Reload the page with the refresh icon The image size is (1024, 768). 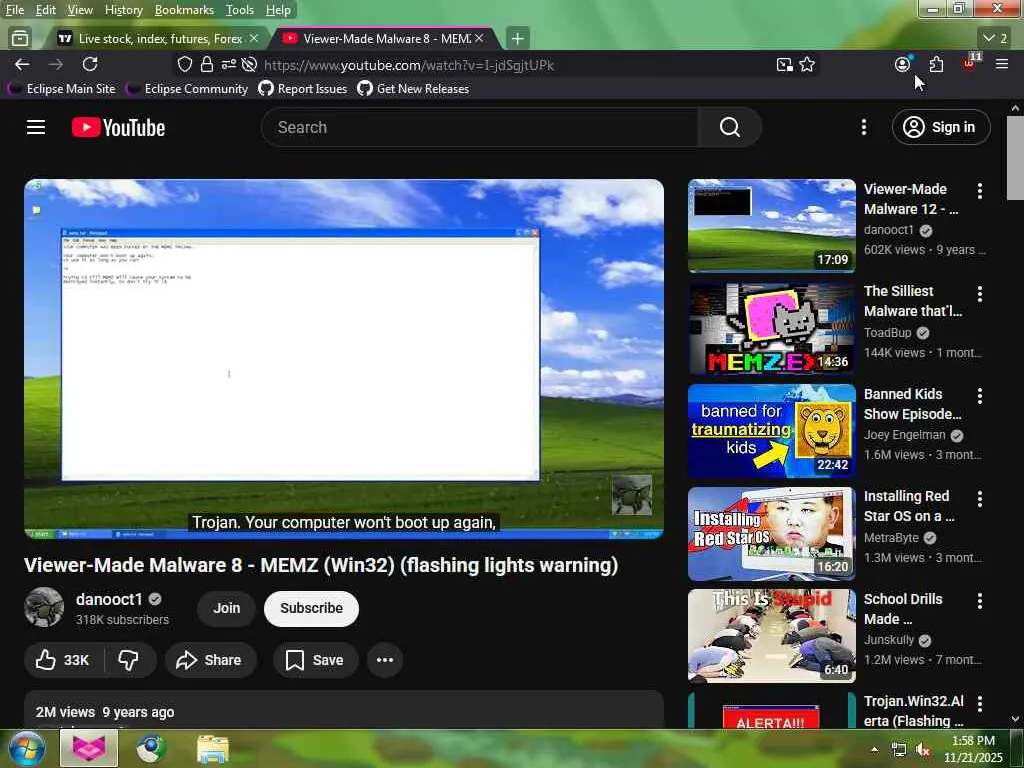(90, 64)
